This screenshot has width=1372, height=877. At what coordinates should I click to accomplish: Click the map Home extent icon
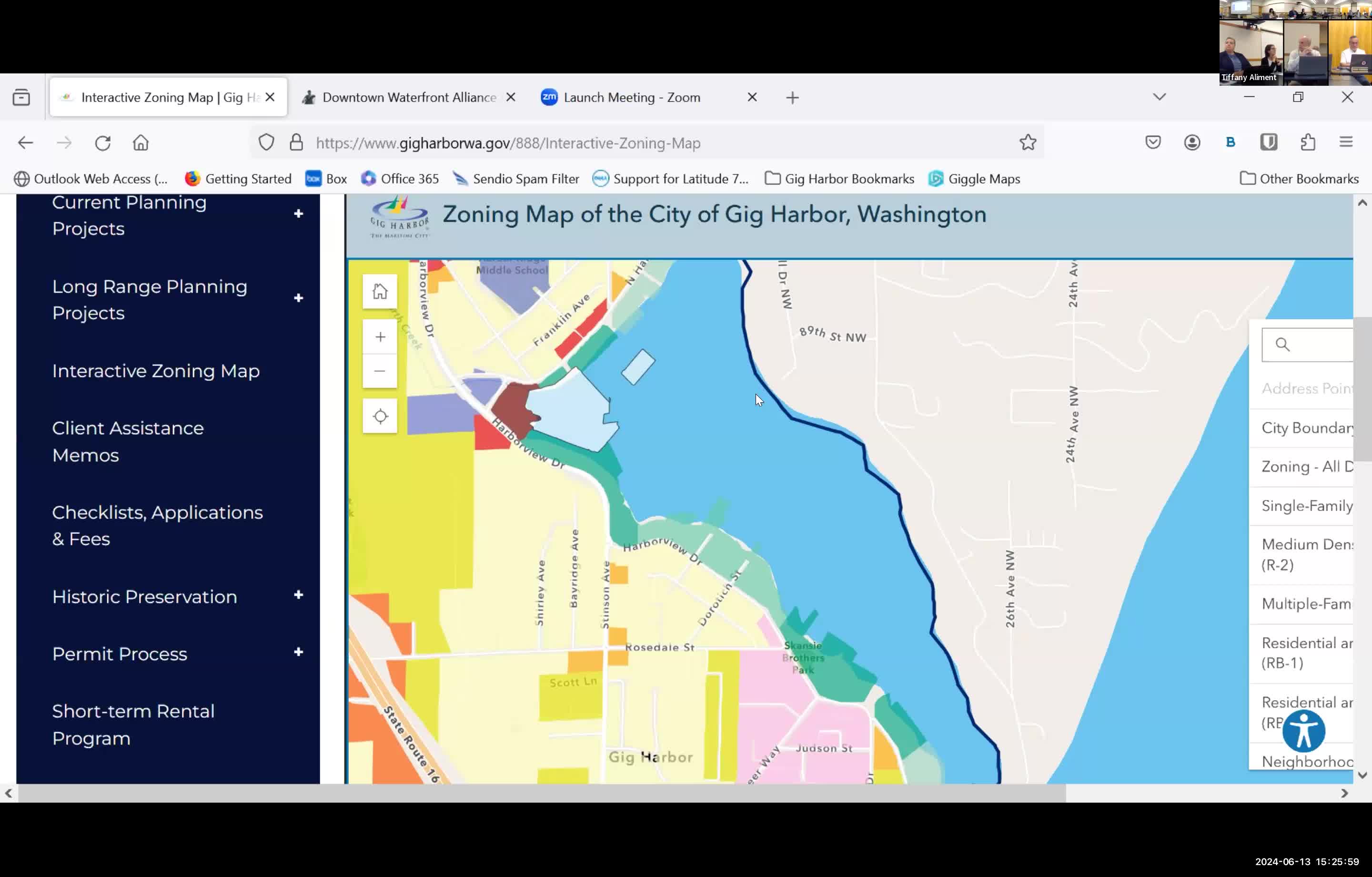(x=380, y=291)
